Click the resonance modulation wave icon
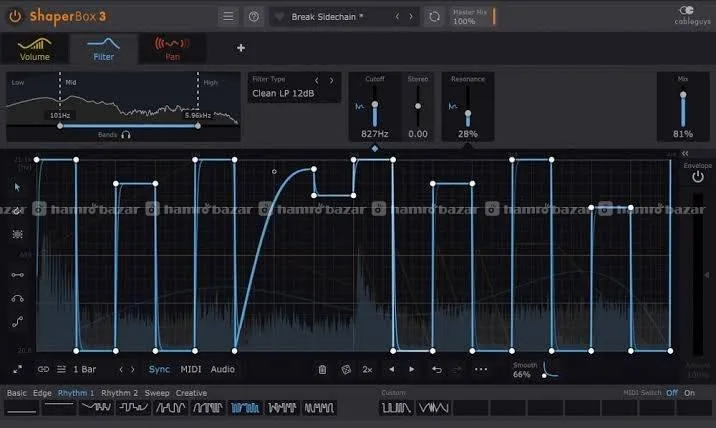 click(x=453, y=106)
